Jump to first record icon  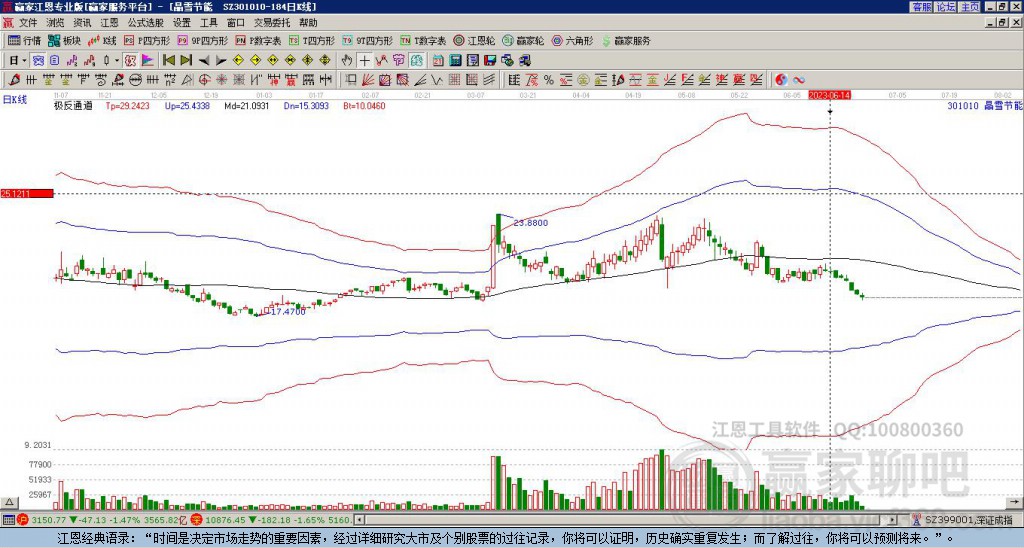[169, 61]
